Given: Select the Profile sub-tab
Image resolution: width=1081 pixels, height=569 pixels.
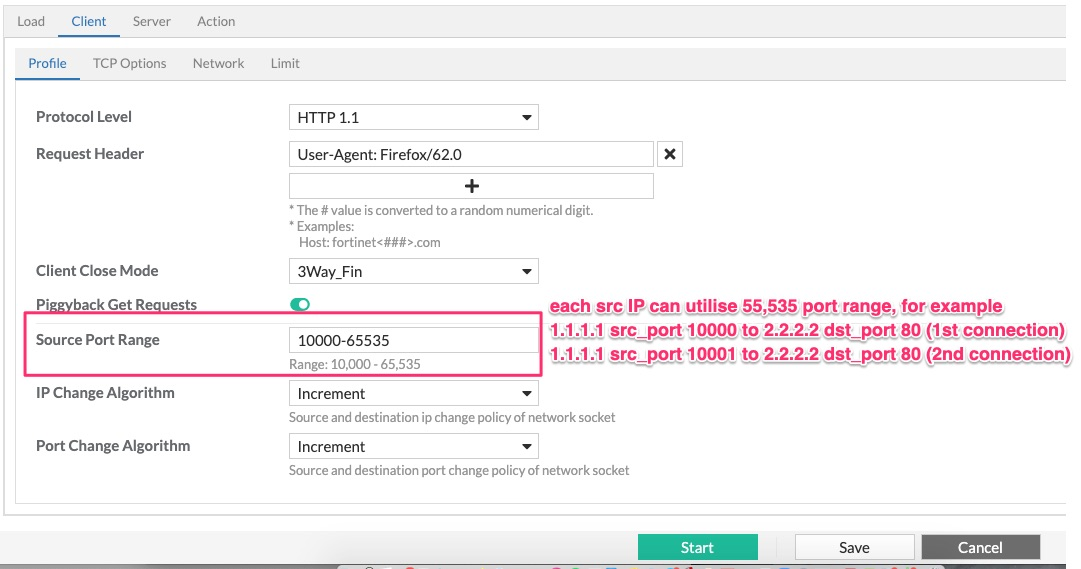Looking at the screenshot, I should coord(48,63).
